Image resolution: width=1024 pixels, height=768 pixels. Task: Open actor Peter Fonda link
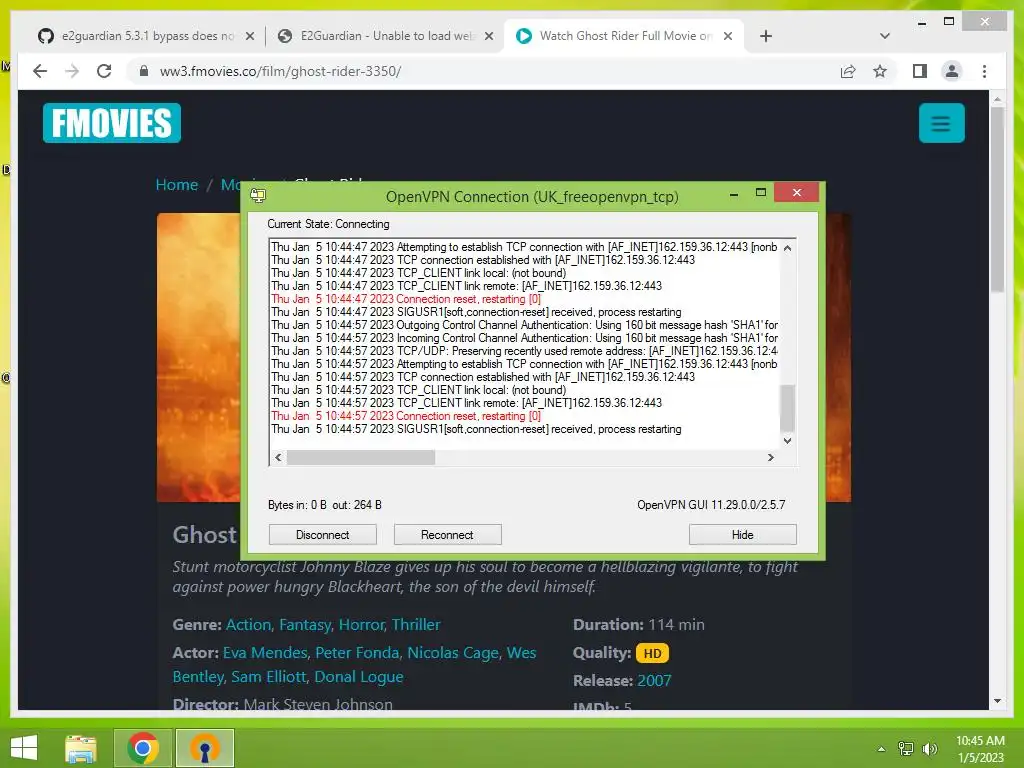[x=357, y=652]
